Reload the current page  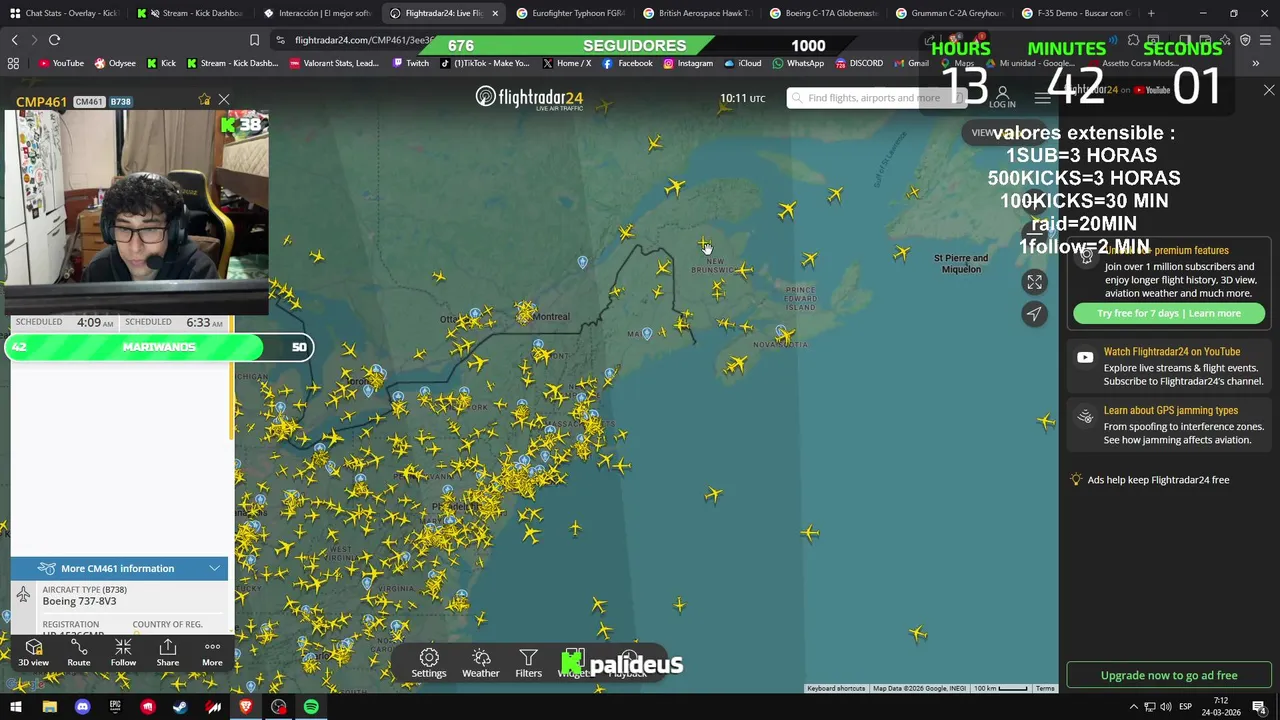point(54,40)
